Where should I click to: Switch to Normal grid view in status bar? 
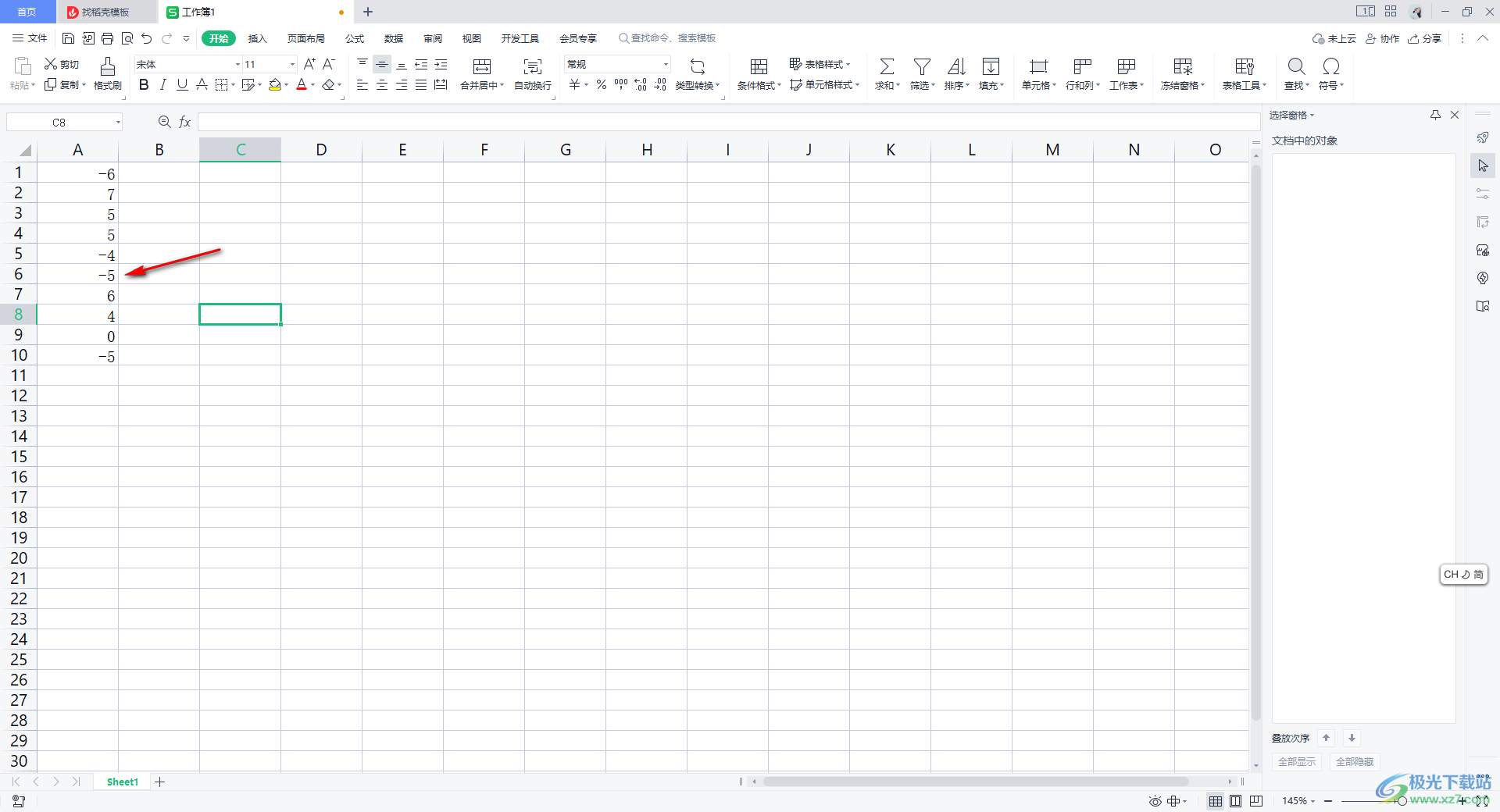click(x=1216, y=801)
